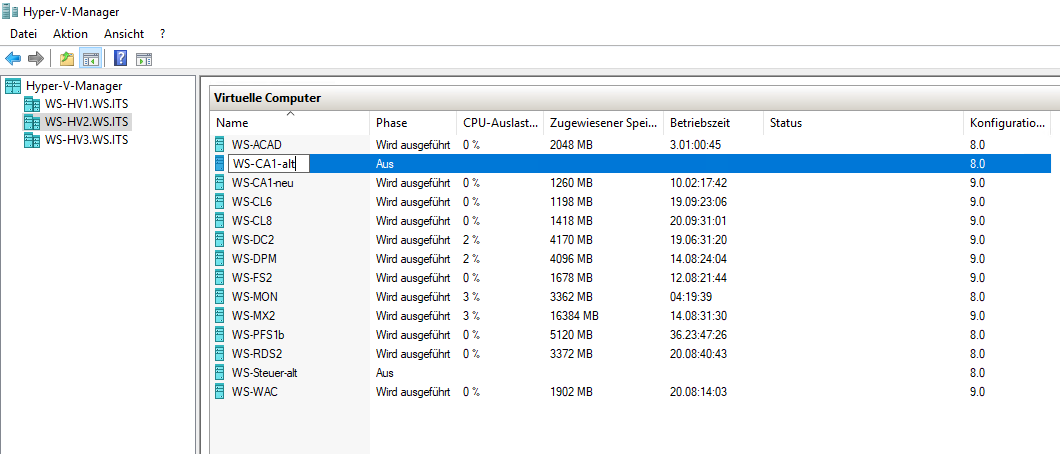Click the VM icon of WS-DC2
1060x454 pixels.
pos(219,239)
